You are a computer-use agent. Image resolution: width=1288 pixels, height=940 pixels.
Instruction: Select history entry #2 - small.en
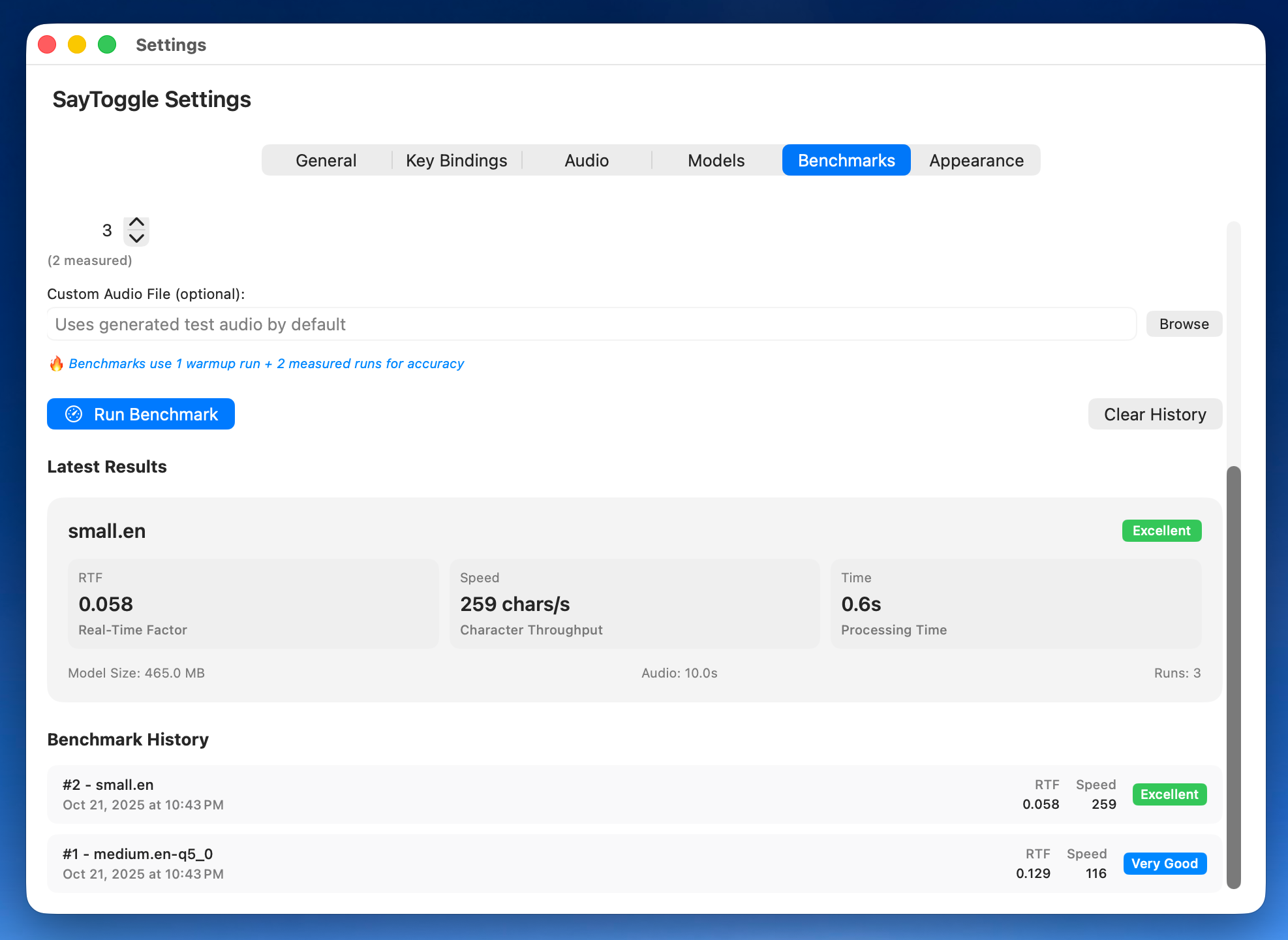391,794
